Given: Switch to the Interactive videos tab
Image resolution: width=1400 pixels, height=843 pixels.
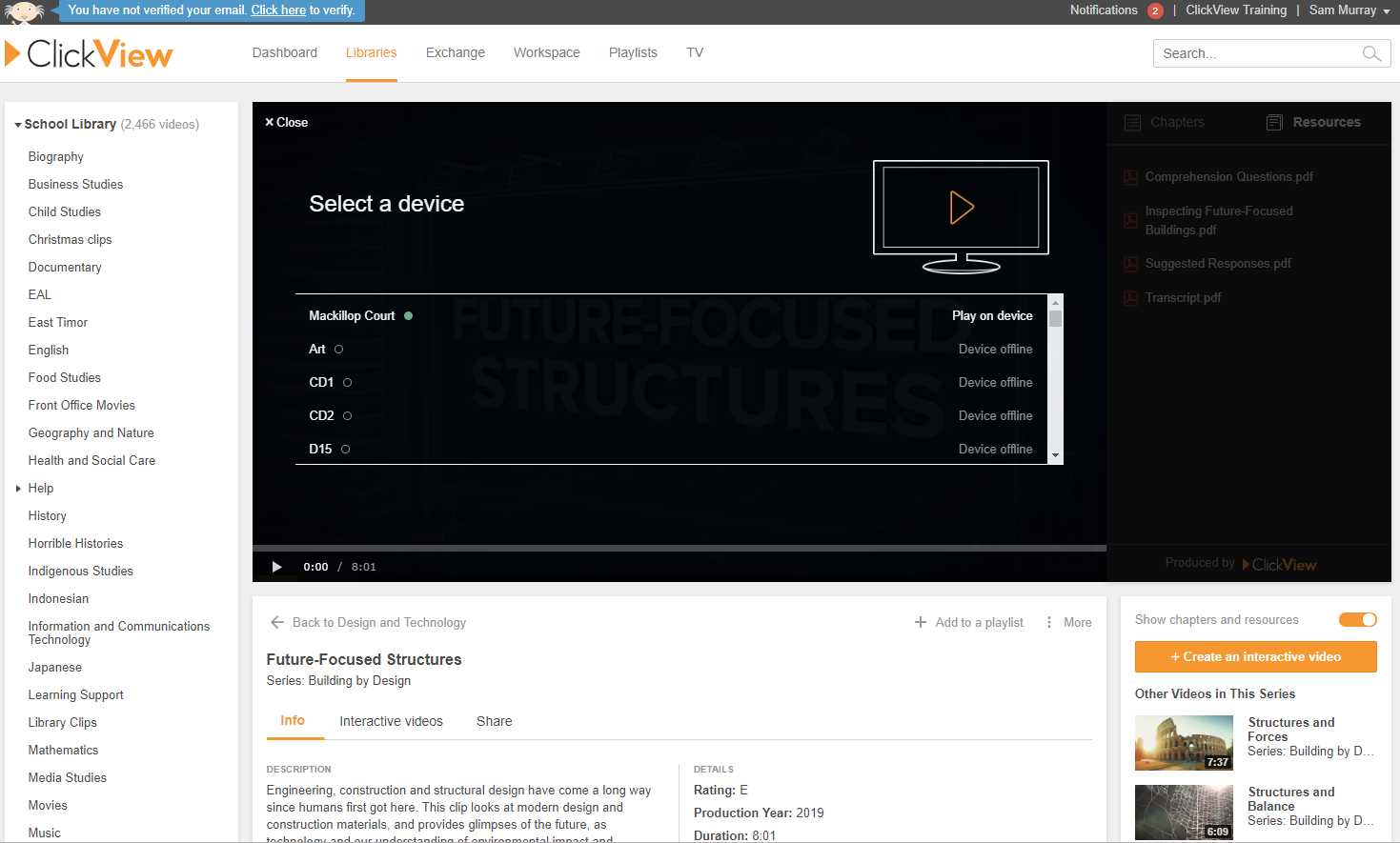Looking at the screenshot, I should point(391,721).
